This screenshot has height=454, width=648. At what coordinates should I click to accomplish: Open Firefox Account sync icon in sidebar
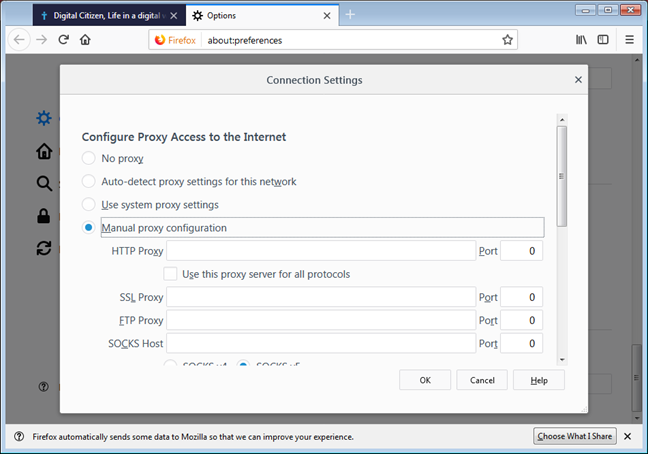tap(44, 248)
